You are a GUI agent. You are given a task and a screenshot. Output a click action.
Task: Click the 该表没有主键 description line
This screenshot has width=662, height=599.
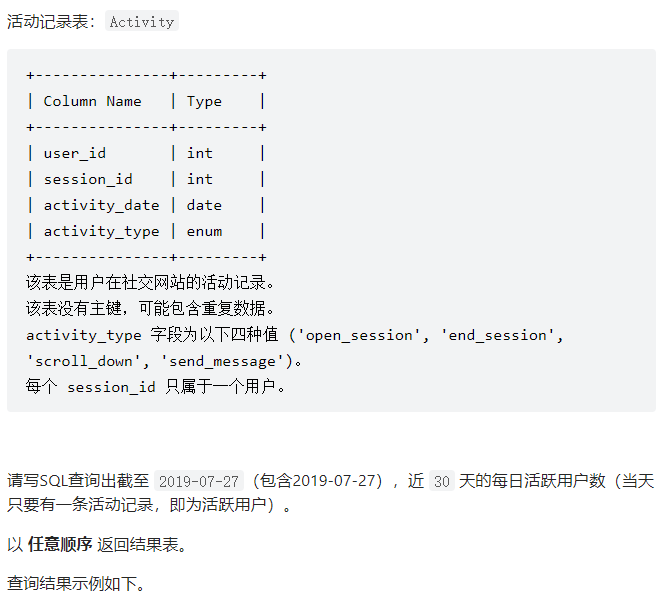coord(150,309)
